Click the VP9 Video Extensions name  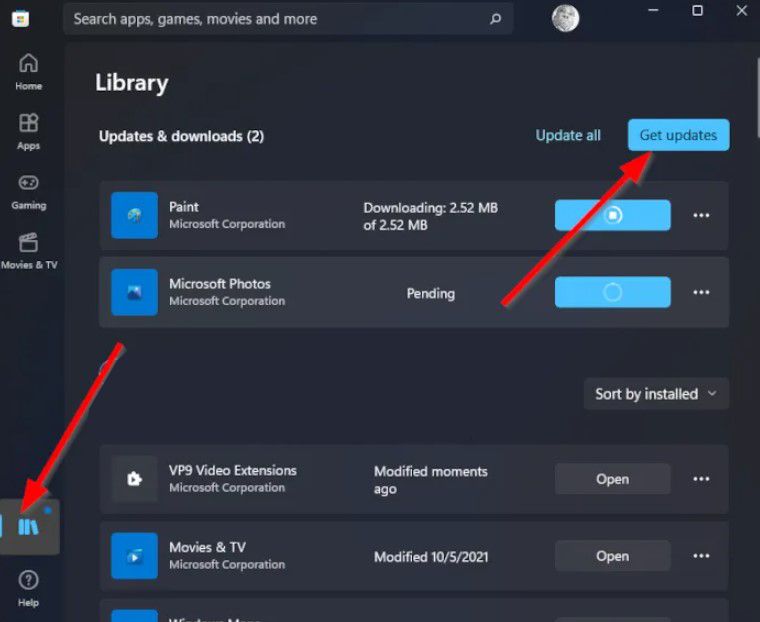(x=233, y=470)
